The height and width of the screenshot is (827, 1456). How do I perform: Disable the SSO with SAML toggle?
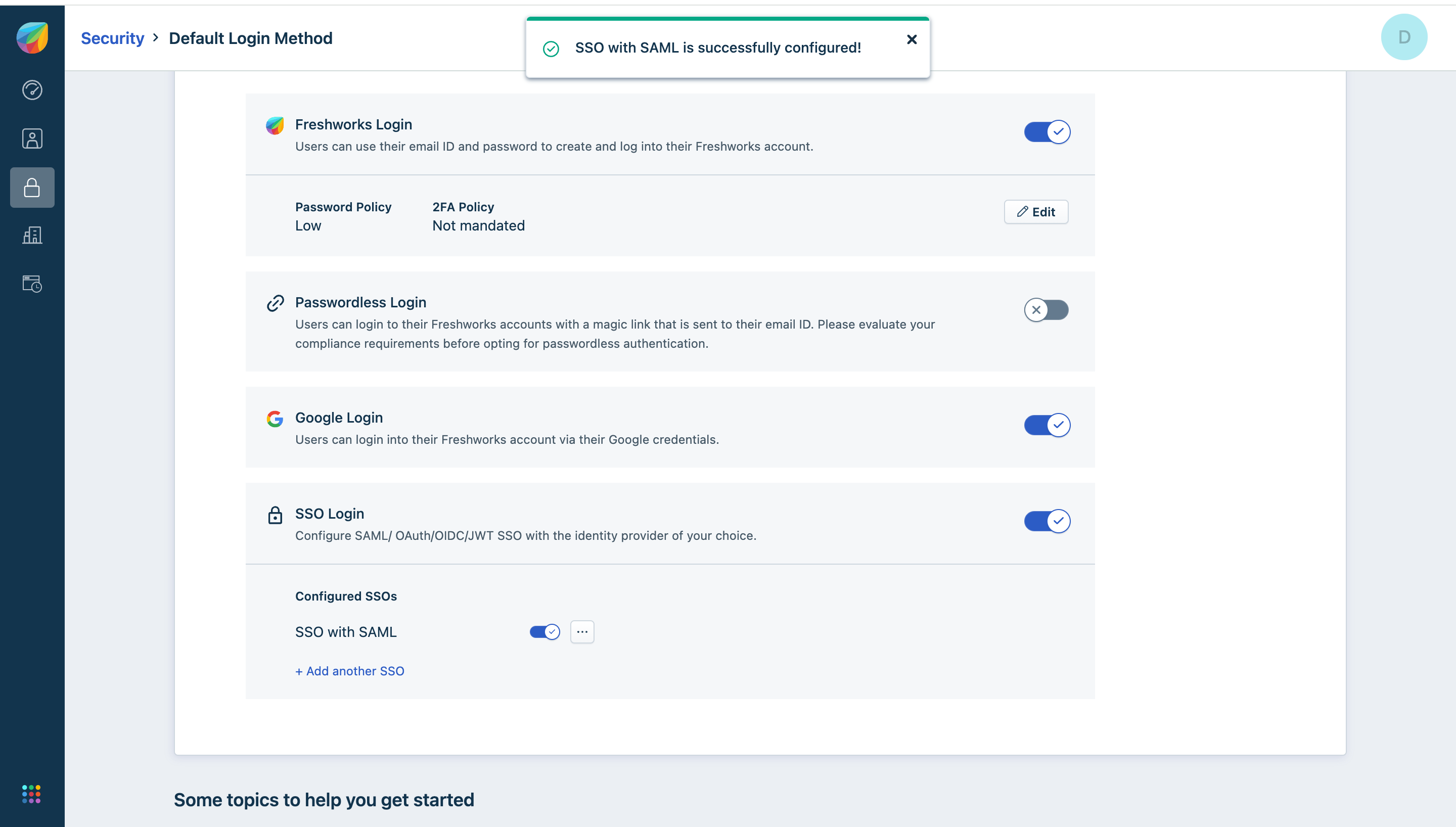coord(545,631)
